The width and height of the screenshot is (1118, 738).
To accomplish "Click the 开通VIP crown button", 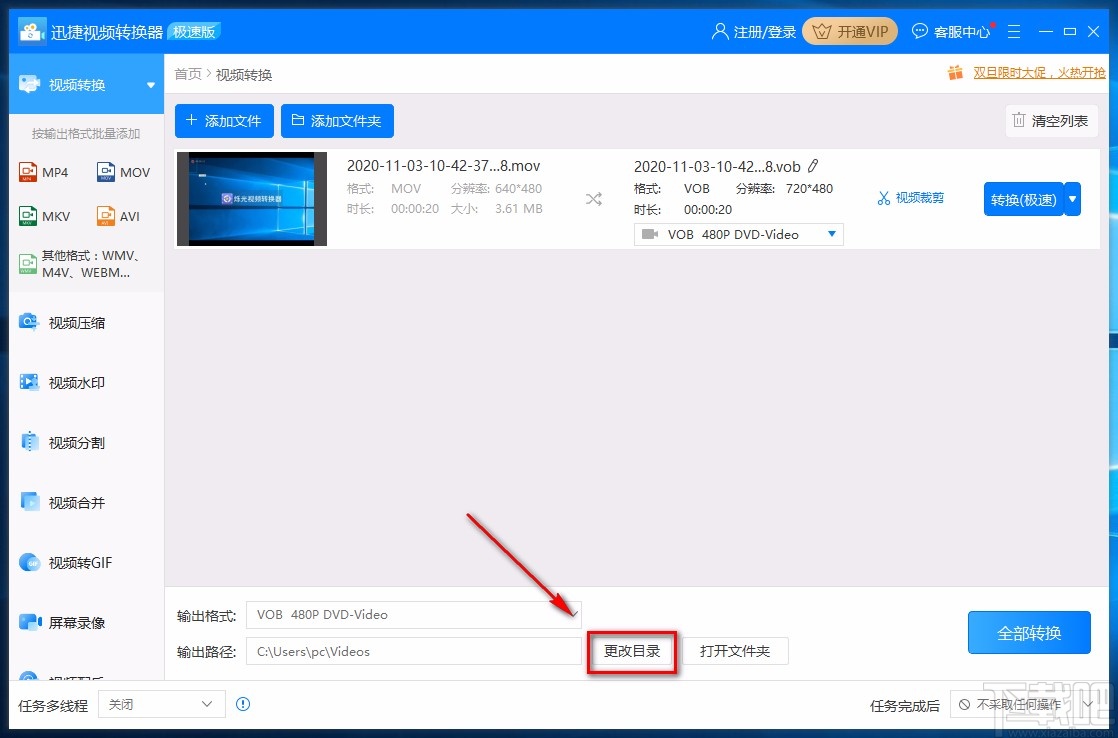I will tap(850, 31).
